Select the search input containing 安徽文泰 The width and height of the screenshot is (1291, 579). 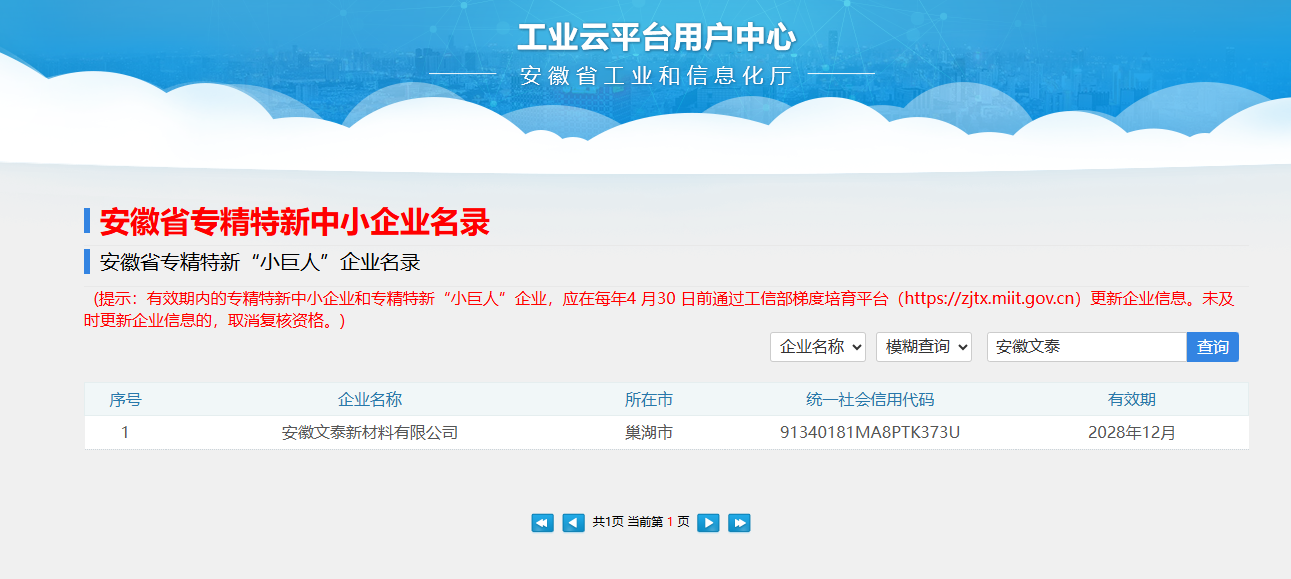[1087, 347]
